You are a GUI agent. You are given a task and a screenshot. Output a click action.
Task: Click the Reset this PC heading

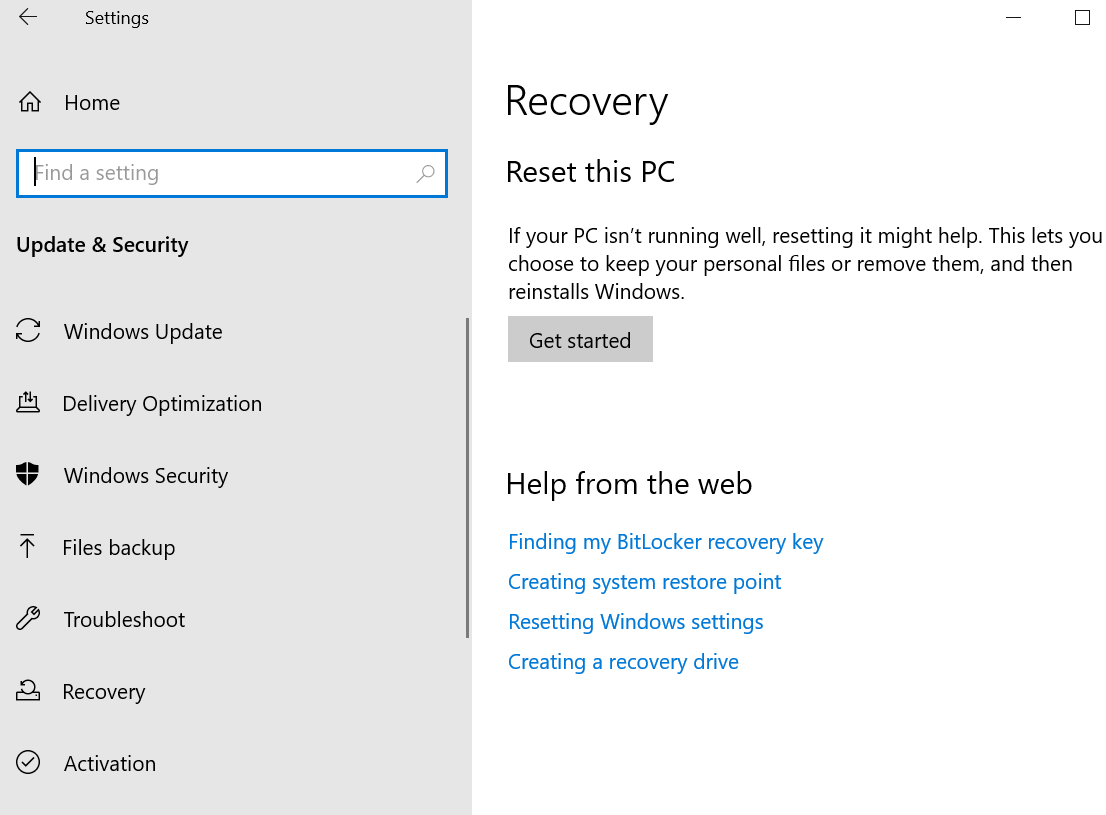click(590, 171)
